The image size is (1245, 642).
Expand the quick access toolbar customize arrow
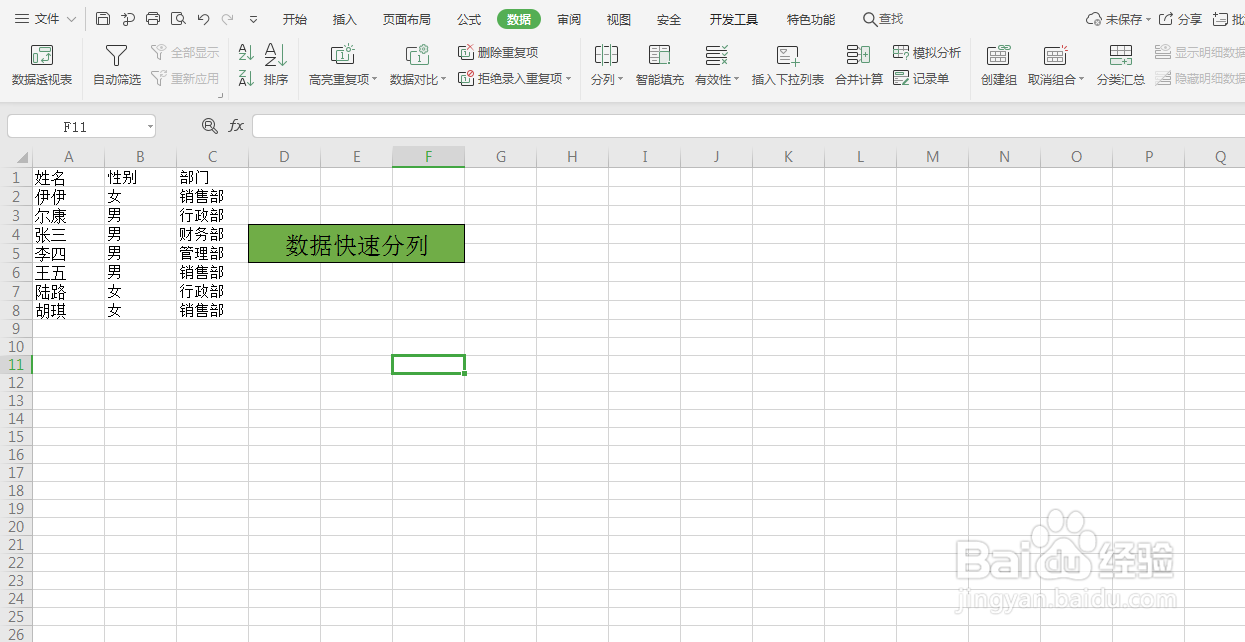[x=253, y=19]
